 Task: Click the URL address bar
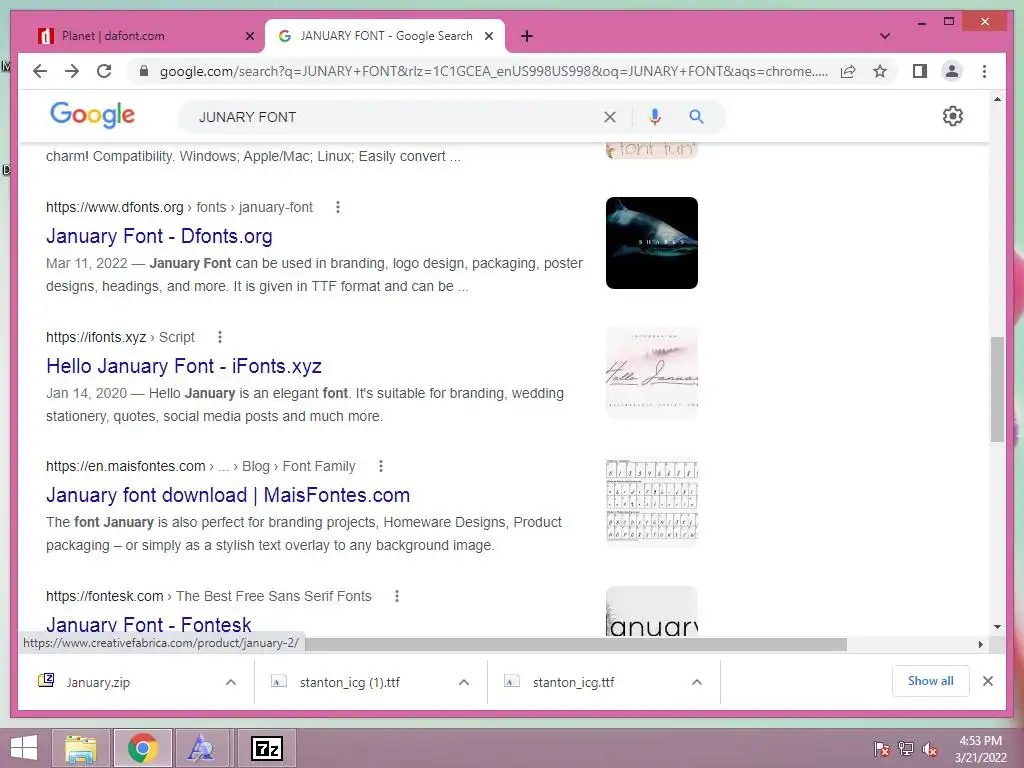click(x=493, y=71)
